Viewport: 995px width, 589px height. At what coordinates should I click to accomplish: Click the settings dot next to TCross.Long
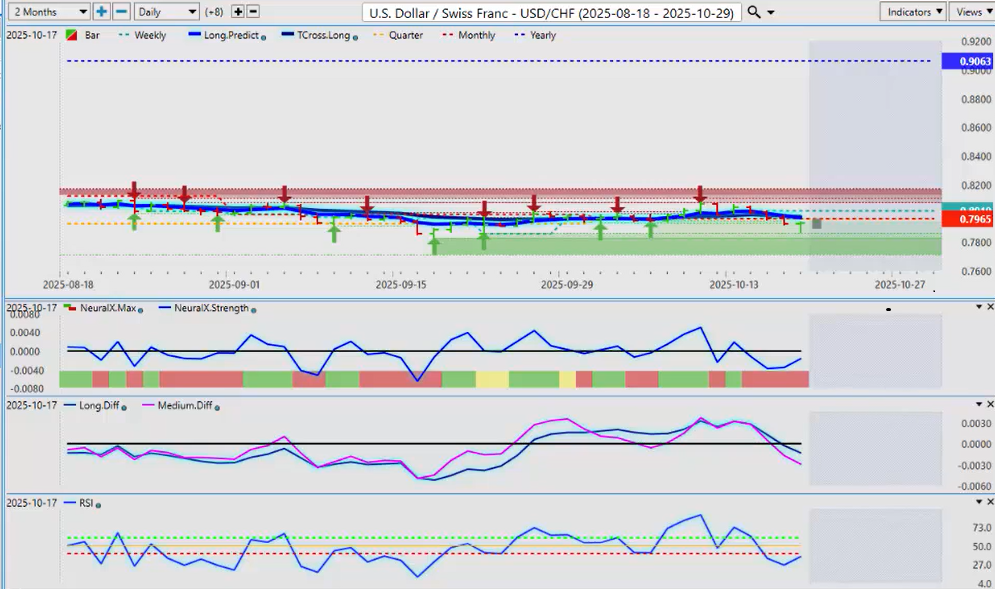pos(355,36)
